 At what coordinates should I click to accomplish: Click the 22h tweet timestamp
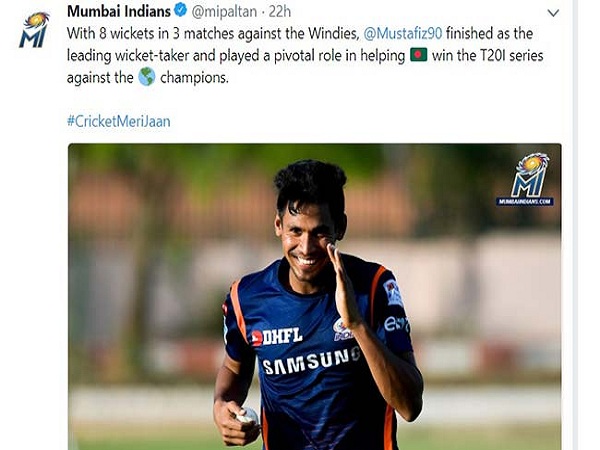280,12
